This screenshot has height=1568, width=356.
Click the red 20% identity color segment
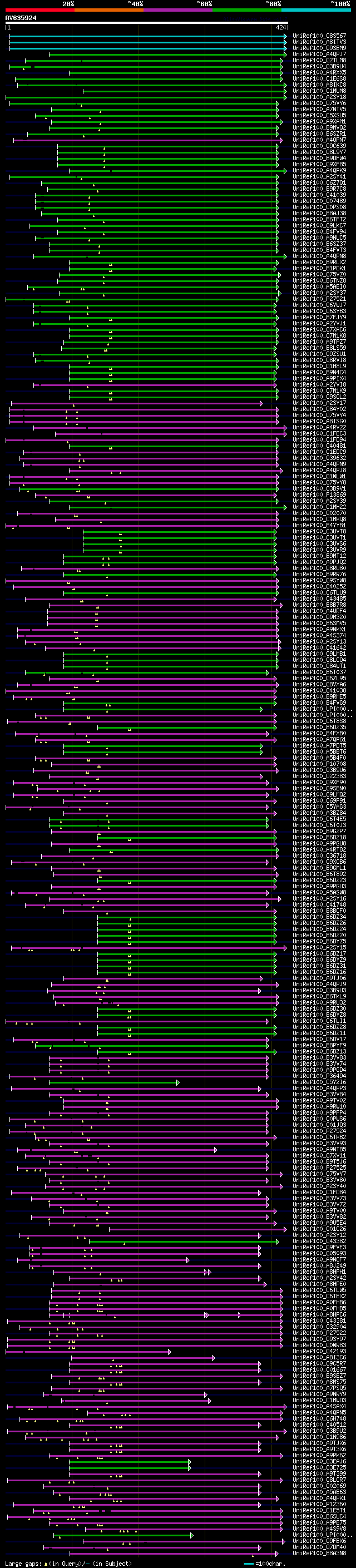(39, 11)
